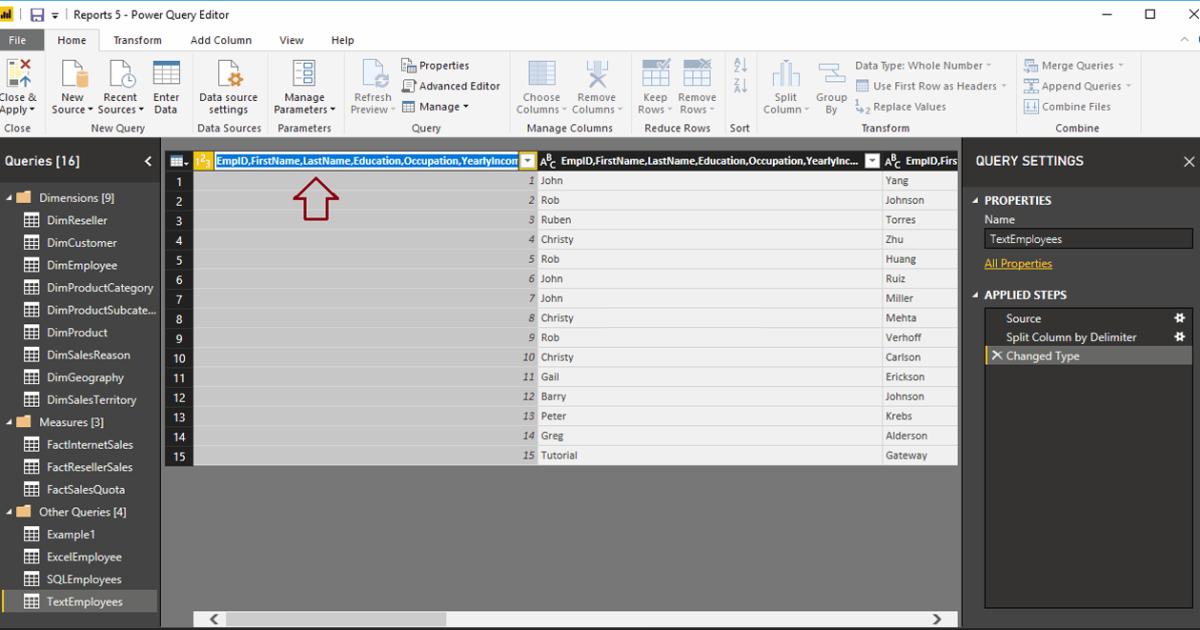
Task: Select the ExcelEmployee query
Action: pos(84,557)
